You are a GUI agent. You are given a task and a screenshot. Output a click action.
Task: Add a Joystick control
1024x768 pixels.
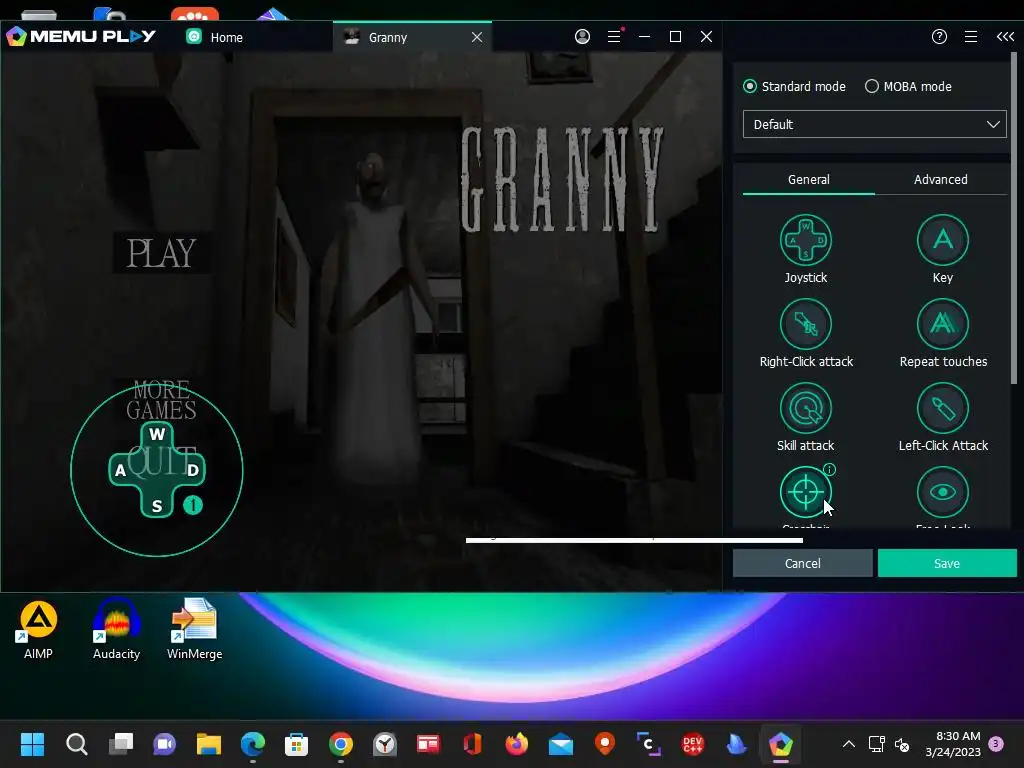[x=805, y=240]
